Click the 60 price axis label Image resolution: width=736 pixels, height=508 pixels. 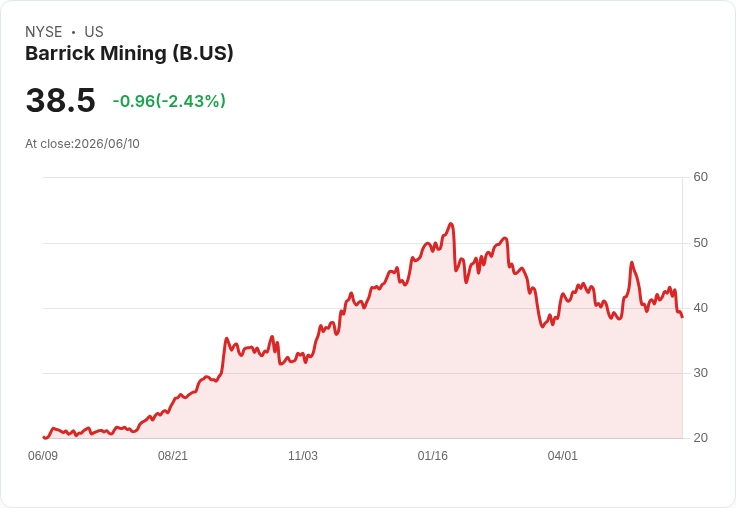[x=700, y=177]
